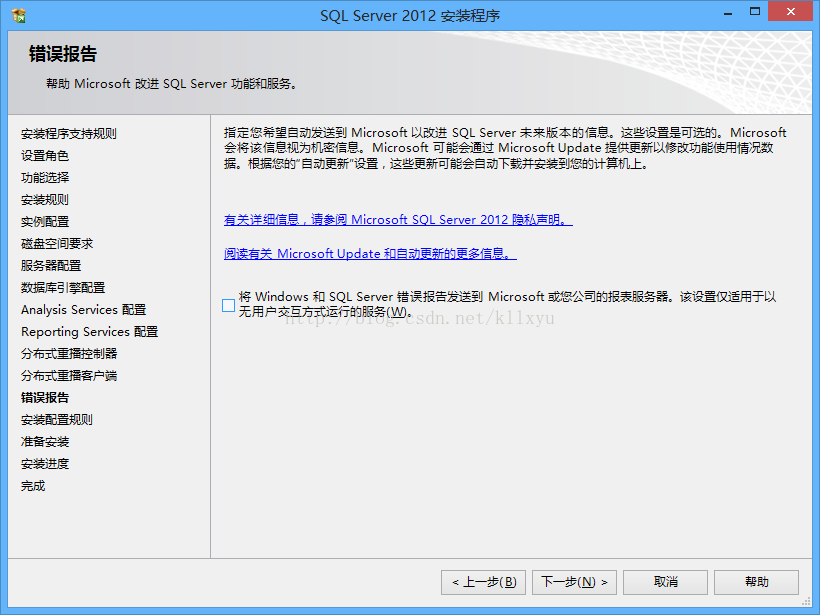Click the window resize grip corner
The image size is (820, 615).
pyautogui.click(x=806, y=601)
